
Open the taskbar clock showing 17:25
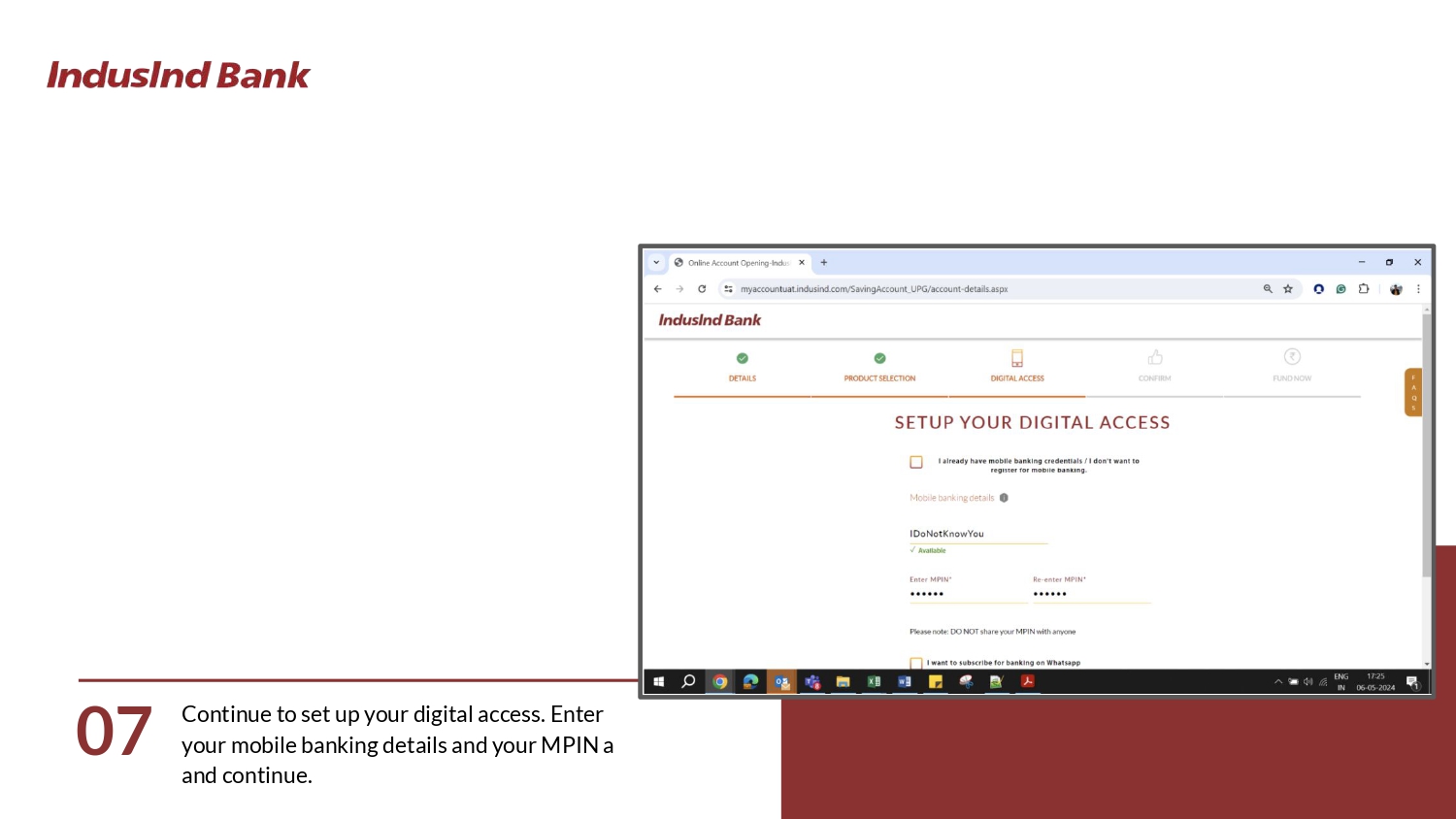coord(1375,682)
